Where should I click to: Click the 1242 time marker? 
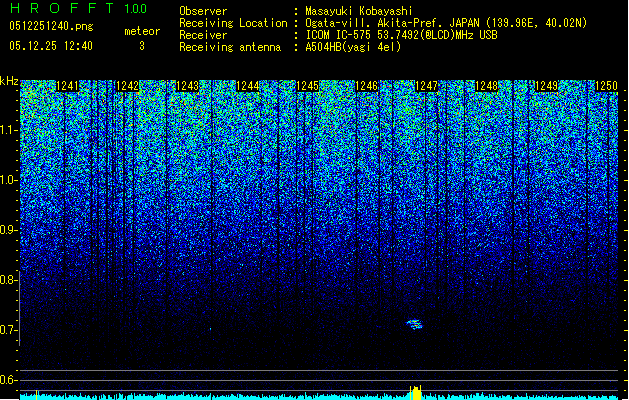click(127, 86)
